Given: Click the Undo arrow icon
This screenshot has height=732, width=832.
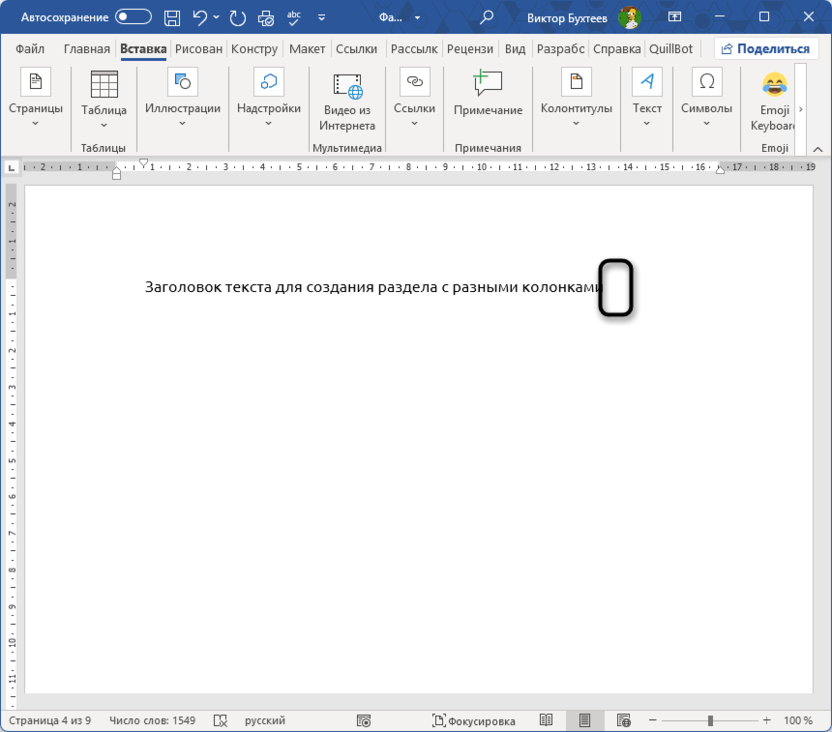Looking at the screenshot, I should [200, 17].
